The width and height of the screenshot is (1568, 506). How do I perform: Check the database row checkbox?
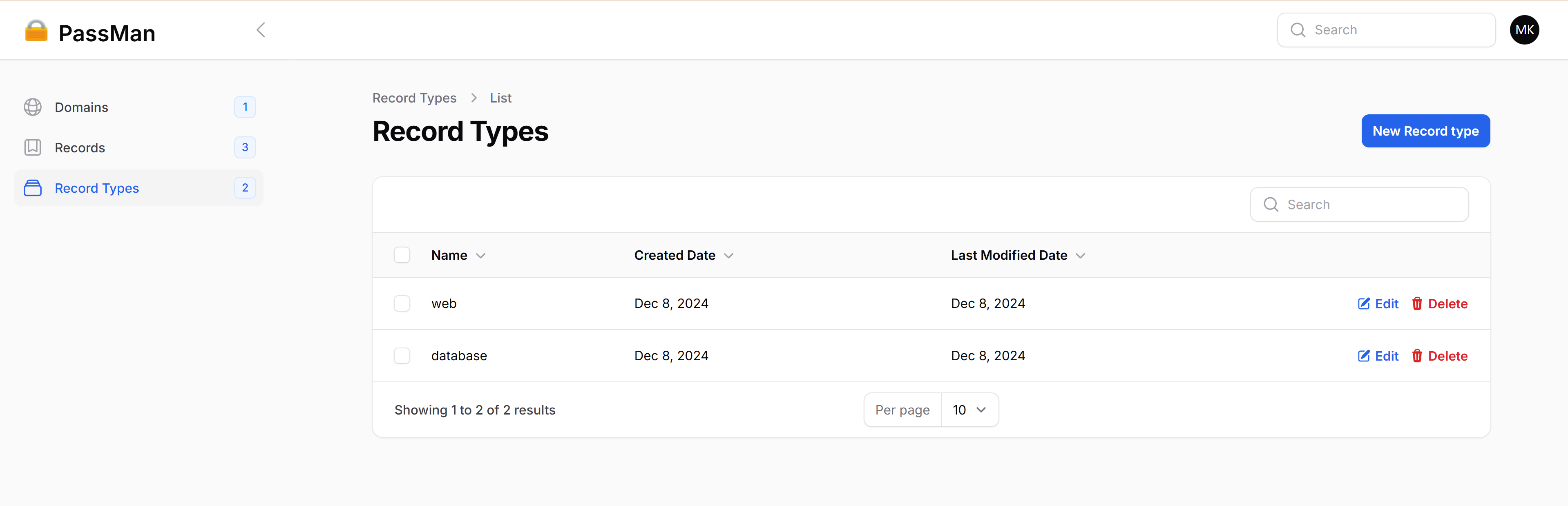point(402,355)
